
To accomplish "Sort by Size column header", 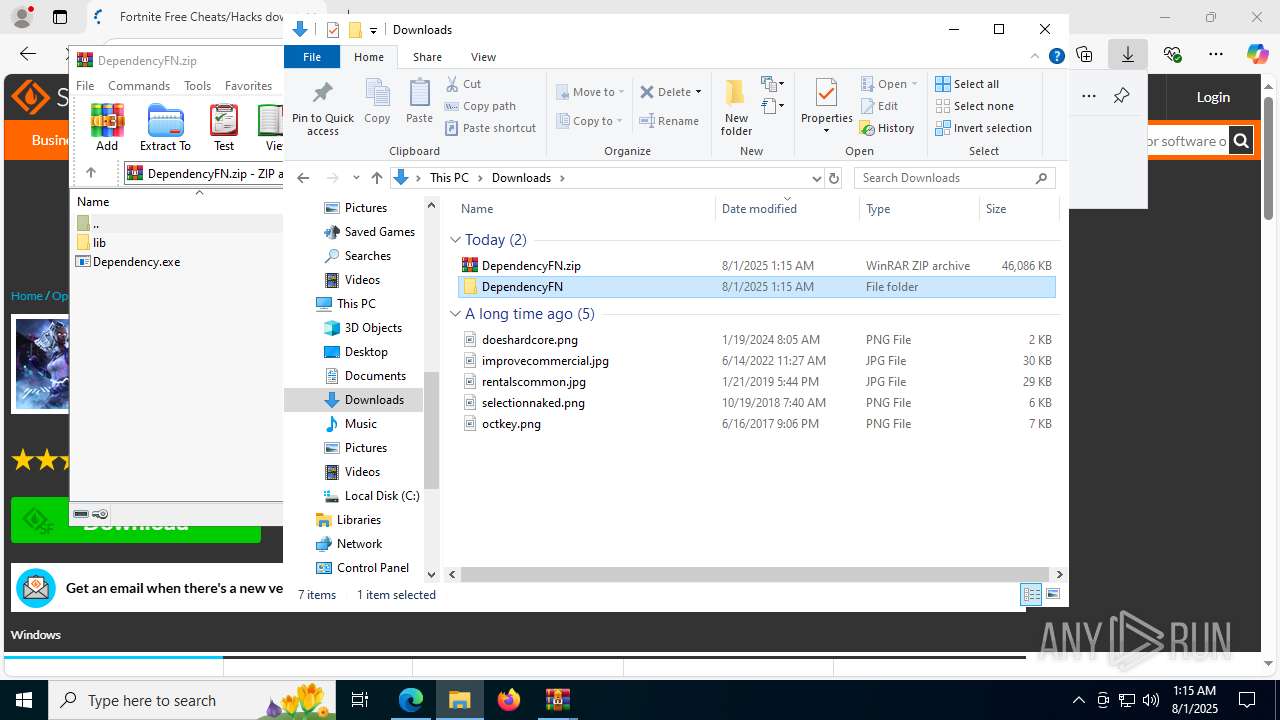I will point(996,209).
